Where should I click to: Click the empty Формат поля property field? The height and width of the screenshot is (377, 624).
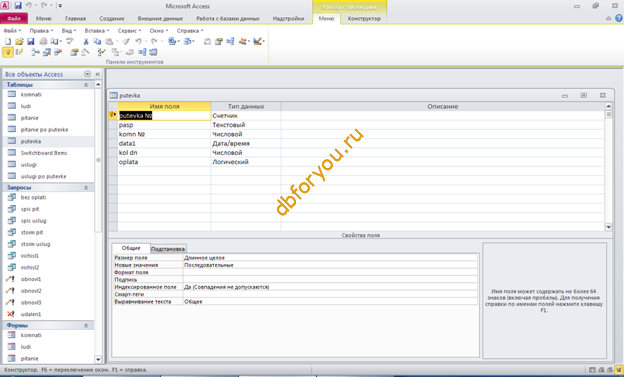[330, 272]
